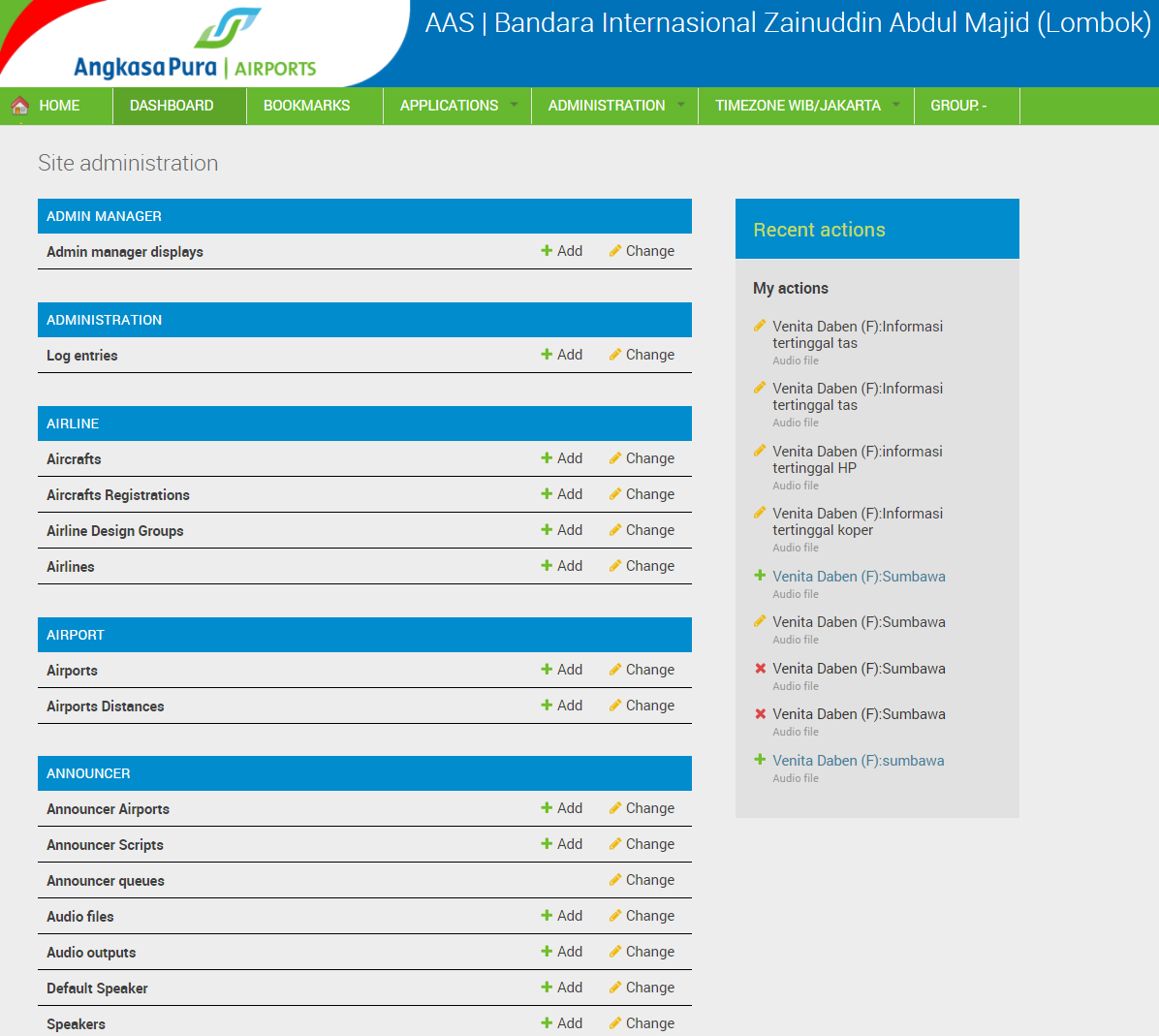The image size is (1159, 1036).
Task: Open the Venita Daben Sumbawa action link
Action: (858, 576)
